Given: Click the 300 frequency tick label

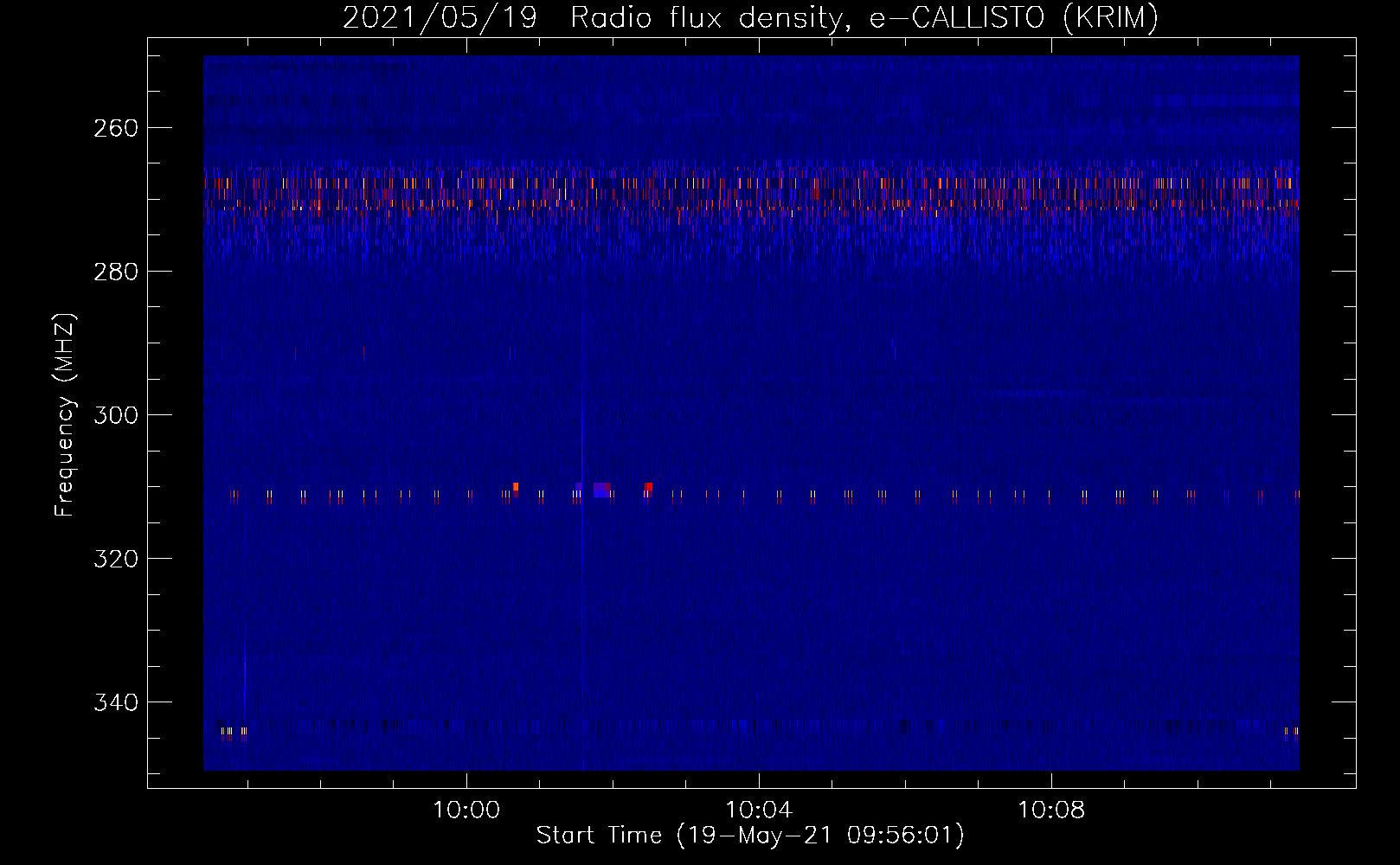Looking at the screenshot, I should pyautogui.click(x=116, y=415).
